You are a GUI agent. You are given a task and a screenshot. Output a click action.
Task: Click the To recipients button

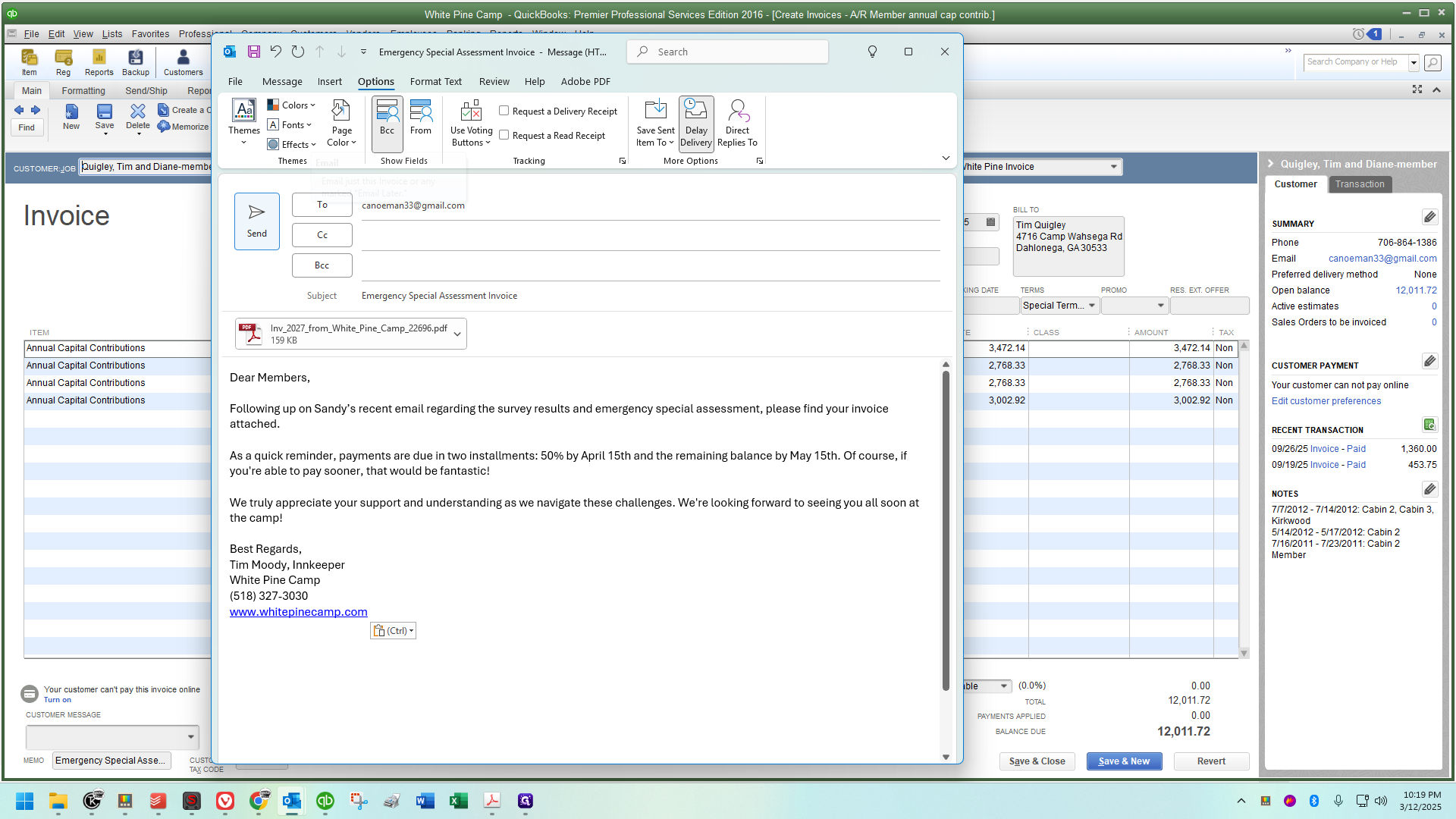tap(322, 205)
